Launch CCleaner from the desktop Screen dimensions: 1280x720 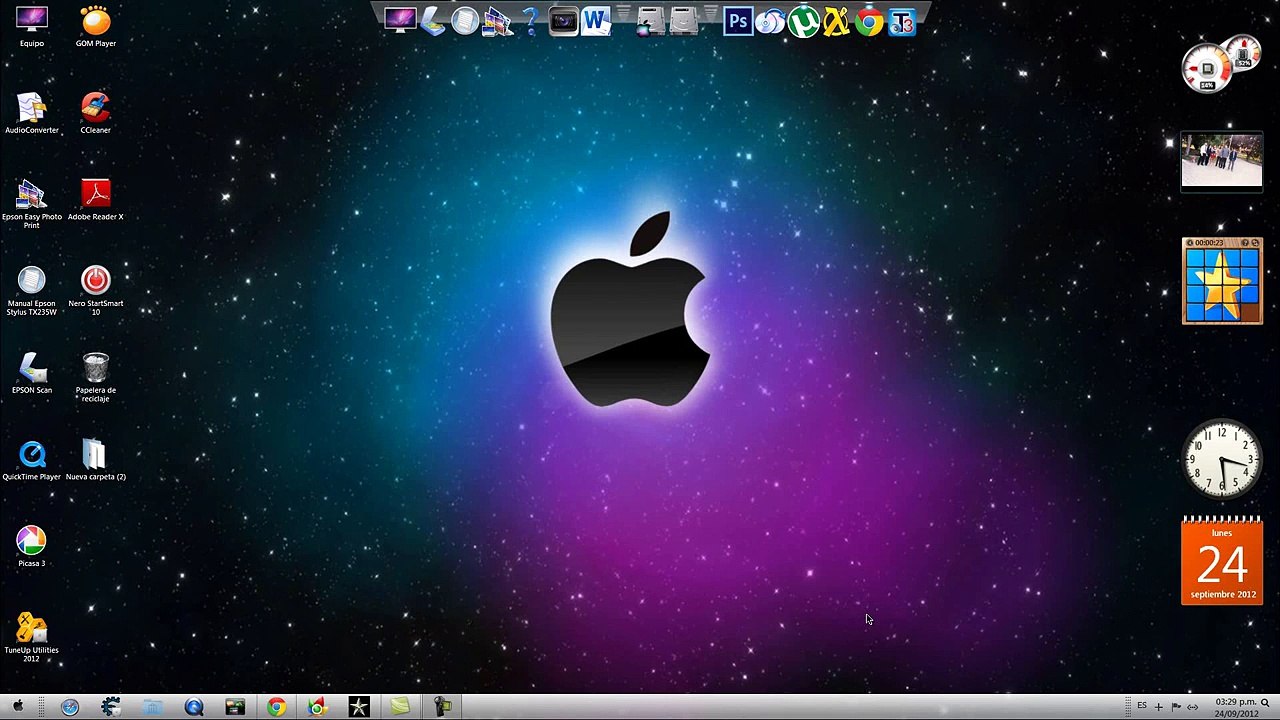click(96, 113)
